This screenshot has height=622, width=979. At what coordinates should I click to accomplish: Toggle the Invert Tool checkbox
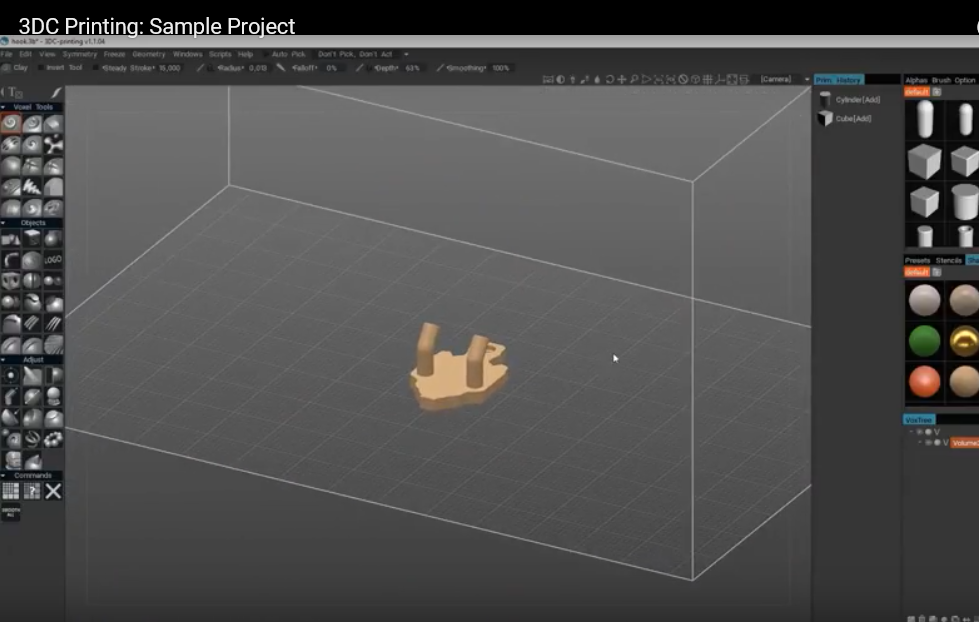click(x=41, y=67)
